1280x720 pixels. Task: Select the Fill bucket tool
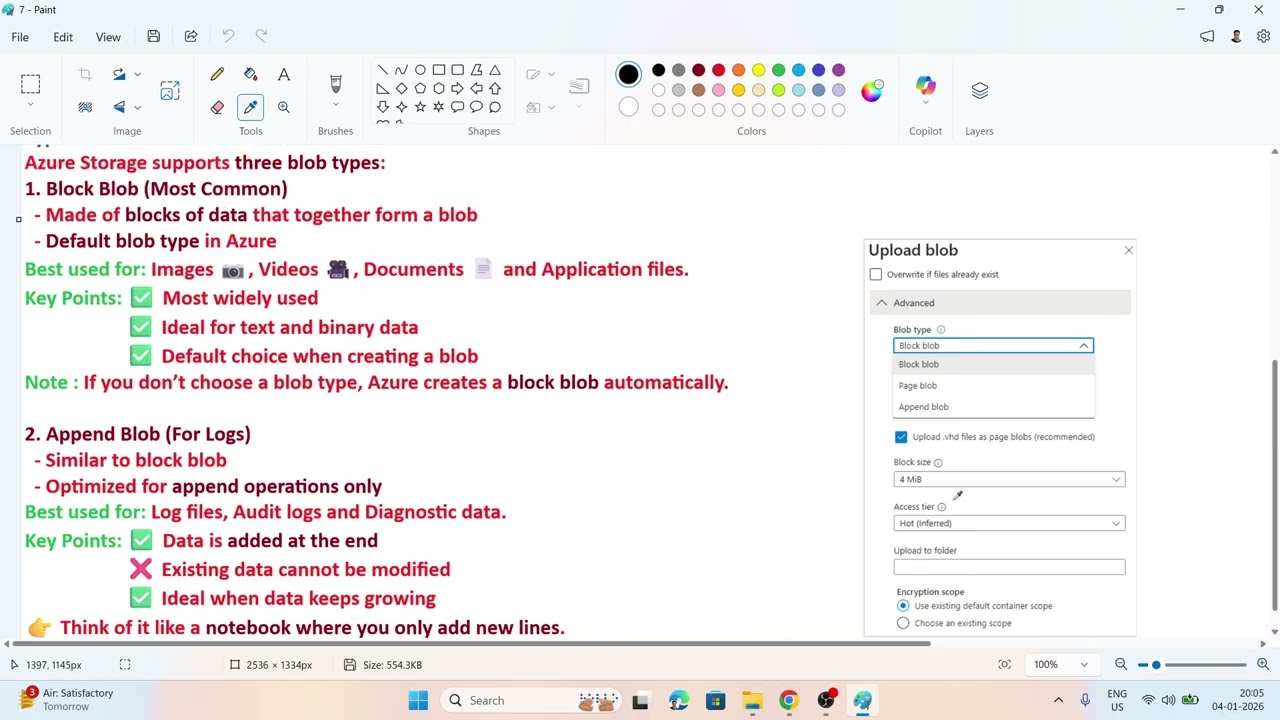point(250,74)
